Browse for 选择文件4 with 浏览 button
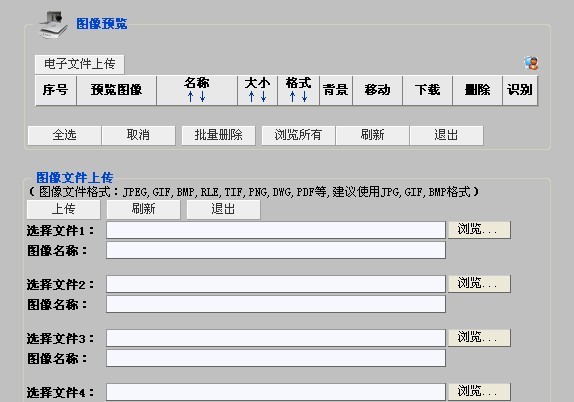This screenshot has width=574, height=402. point(479,391)
